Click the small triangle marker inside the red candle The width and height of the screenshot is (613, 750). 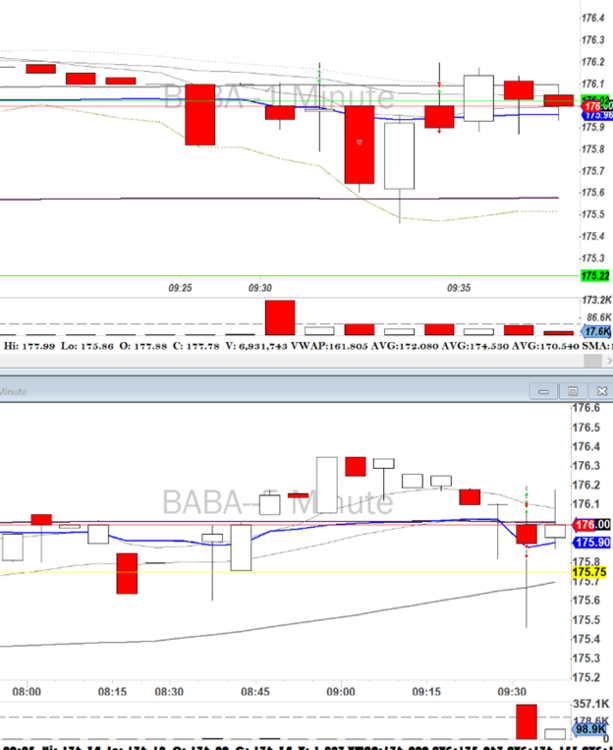358,144
